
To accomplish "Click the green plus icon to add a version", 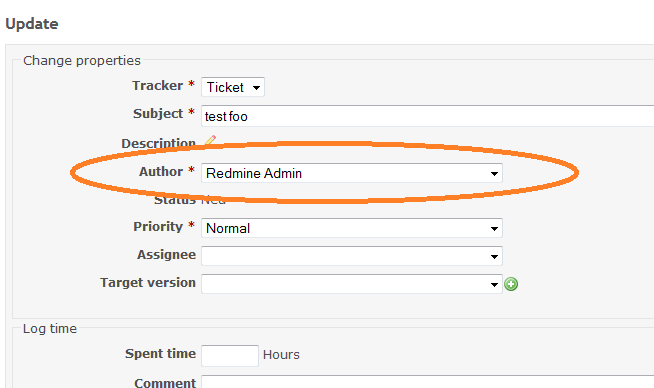I will (x=511, y=284).
